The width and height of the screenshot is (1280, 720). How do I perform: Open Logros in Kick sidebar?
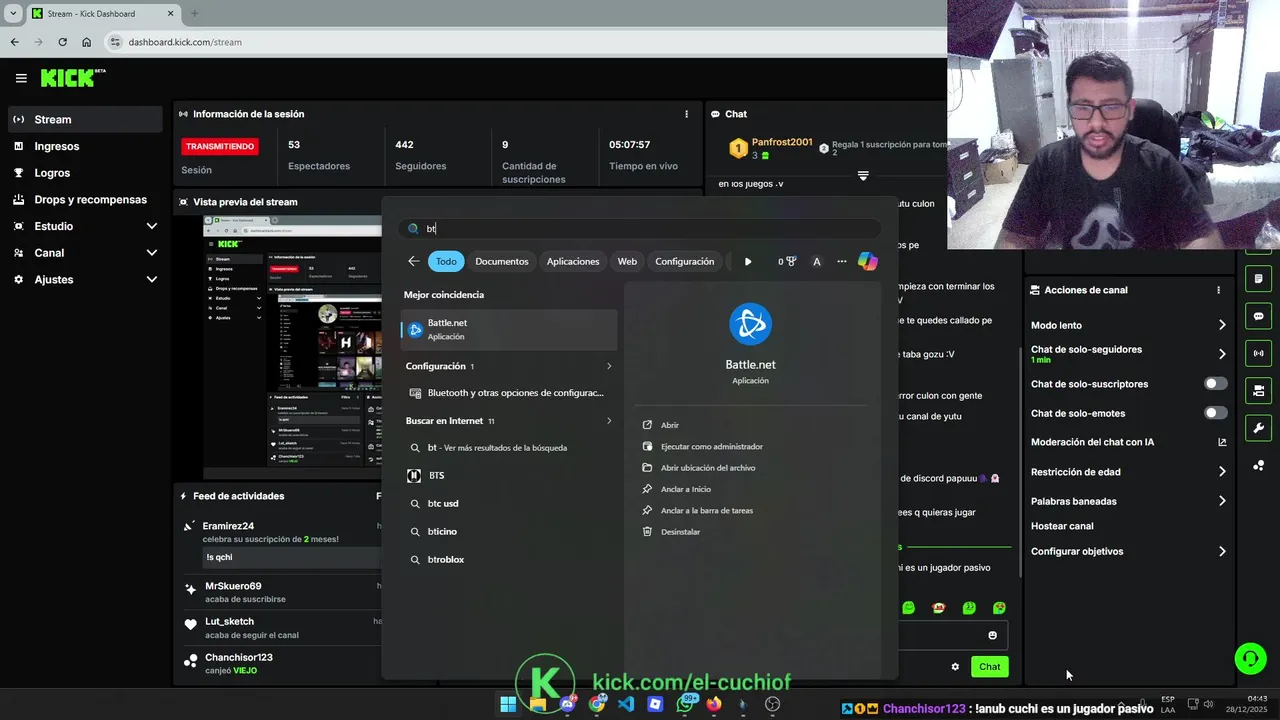pyautogui.click(x=84, y=173)
